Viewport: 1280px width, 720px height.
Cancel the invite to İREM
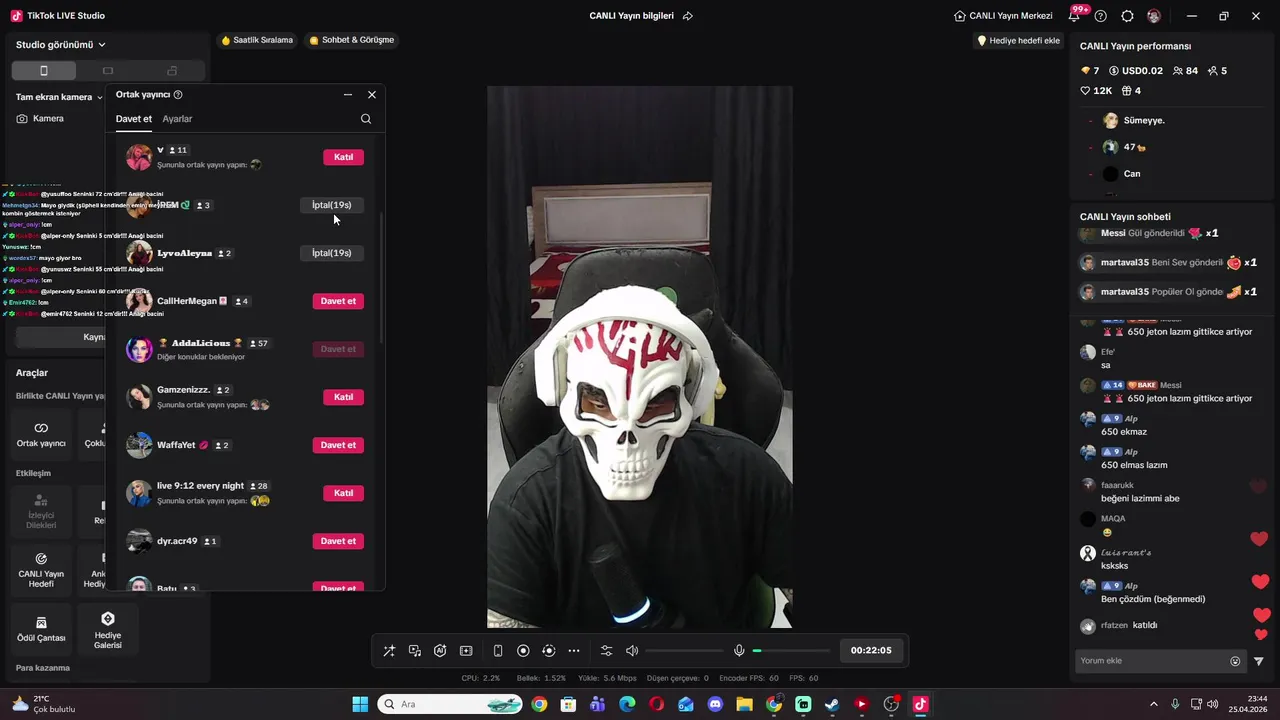pyautogui.click(x=331, y=205)
